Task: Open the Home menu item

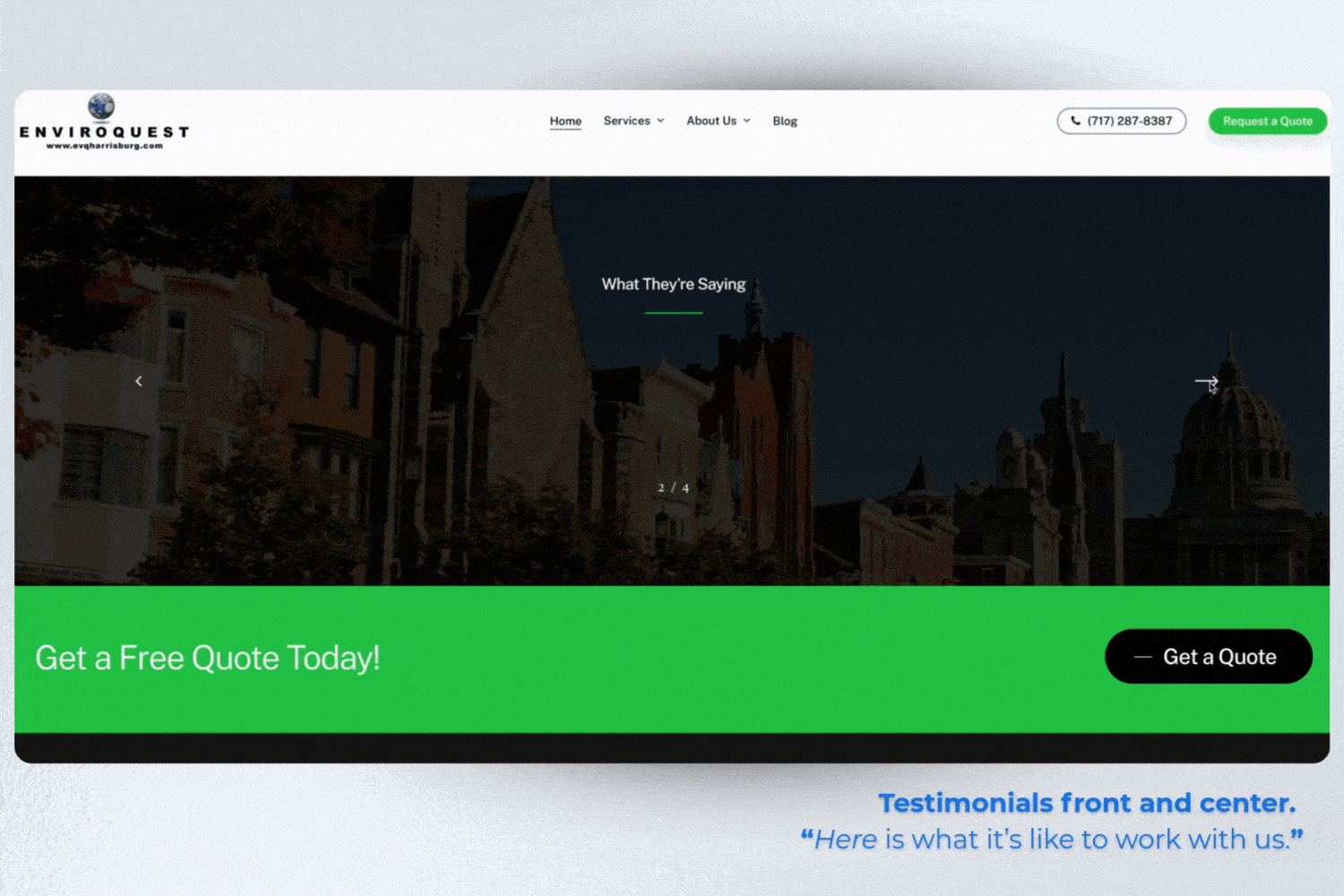Action: [565, 121]
